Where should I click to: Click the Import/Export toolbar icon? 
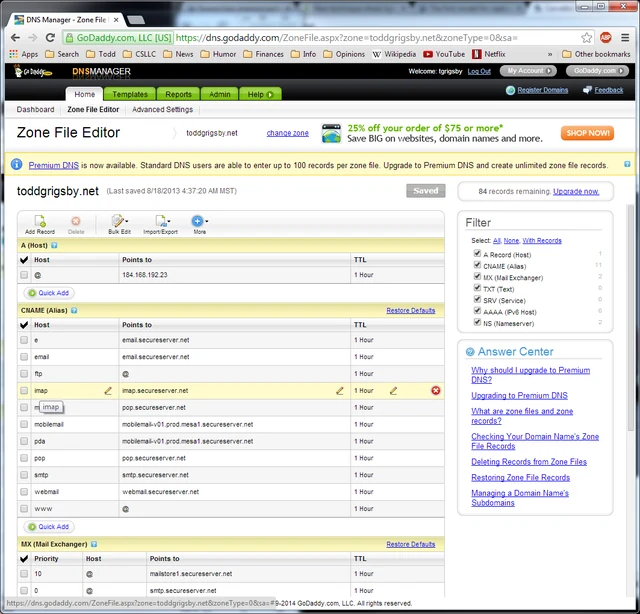tap(160, 225)
